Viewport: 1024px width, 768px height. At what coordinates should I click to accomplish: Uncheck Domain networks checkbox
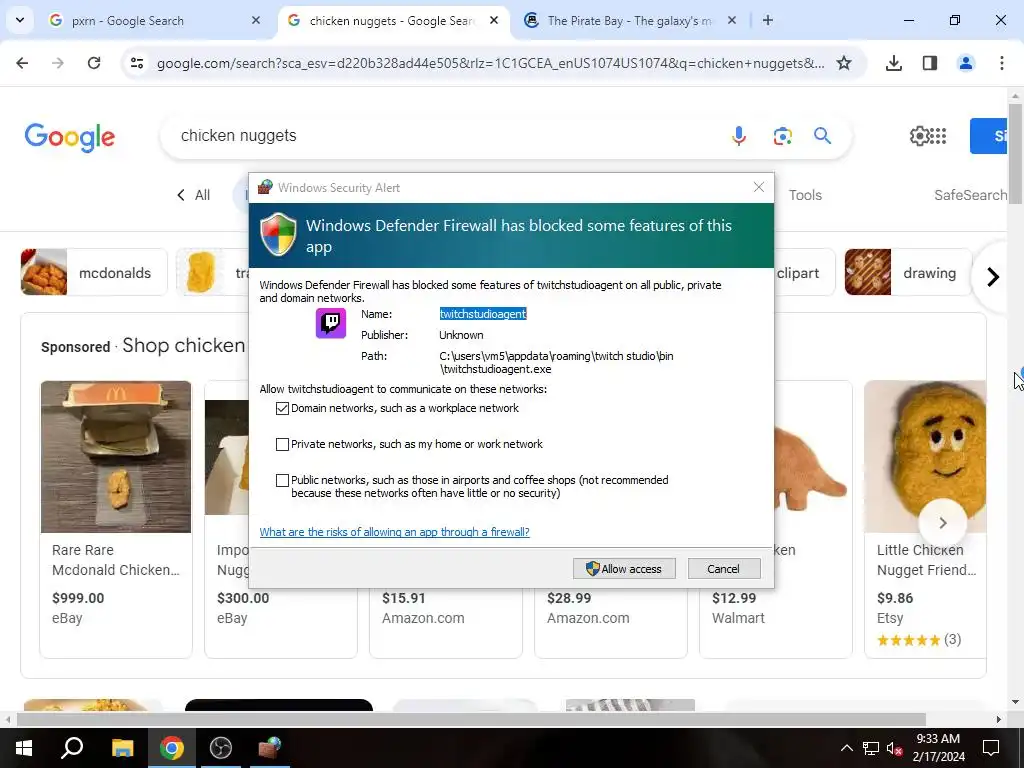[282, 408]
